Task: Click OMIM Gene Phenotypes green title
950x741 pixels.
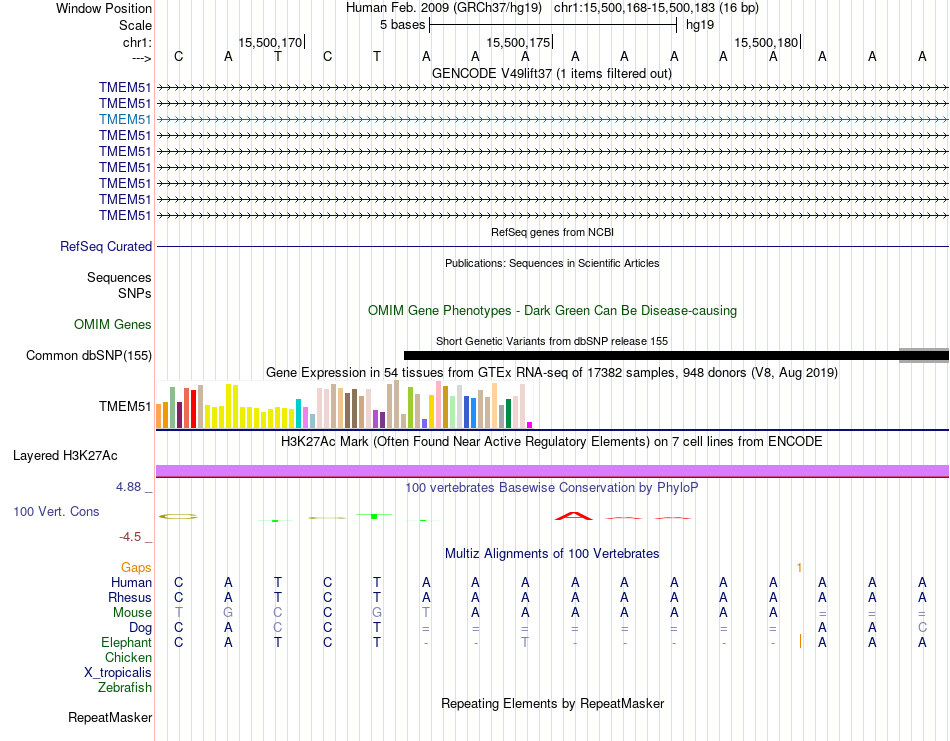Action: point(552,310)
